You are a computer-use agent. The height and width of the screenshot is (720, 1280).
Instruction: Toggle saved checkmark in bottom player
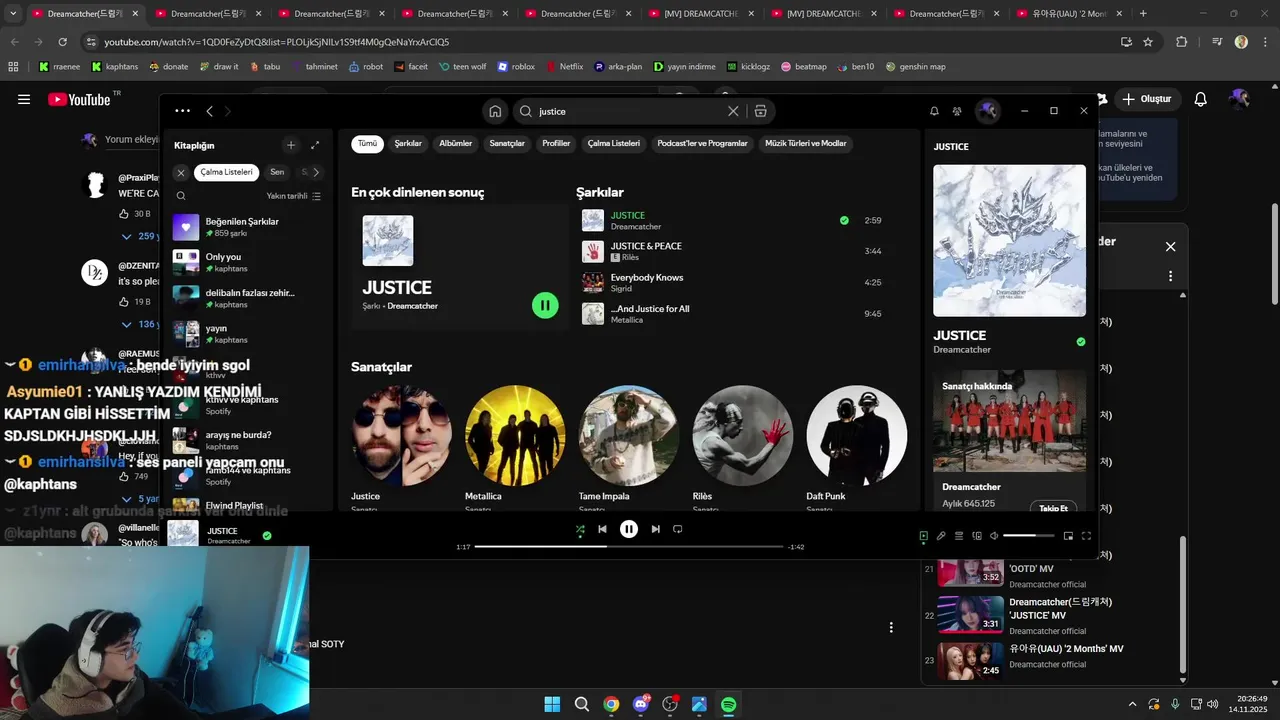coord(267,536)
